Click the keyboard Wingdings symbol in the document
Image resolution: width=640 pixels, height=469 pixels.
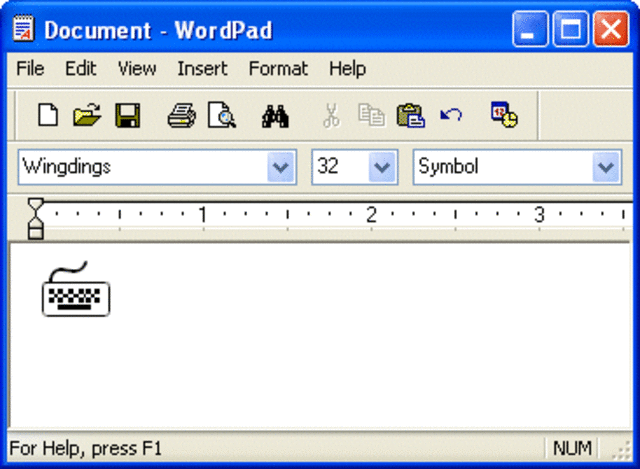pyautogui.click(x=76, y=289)
